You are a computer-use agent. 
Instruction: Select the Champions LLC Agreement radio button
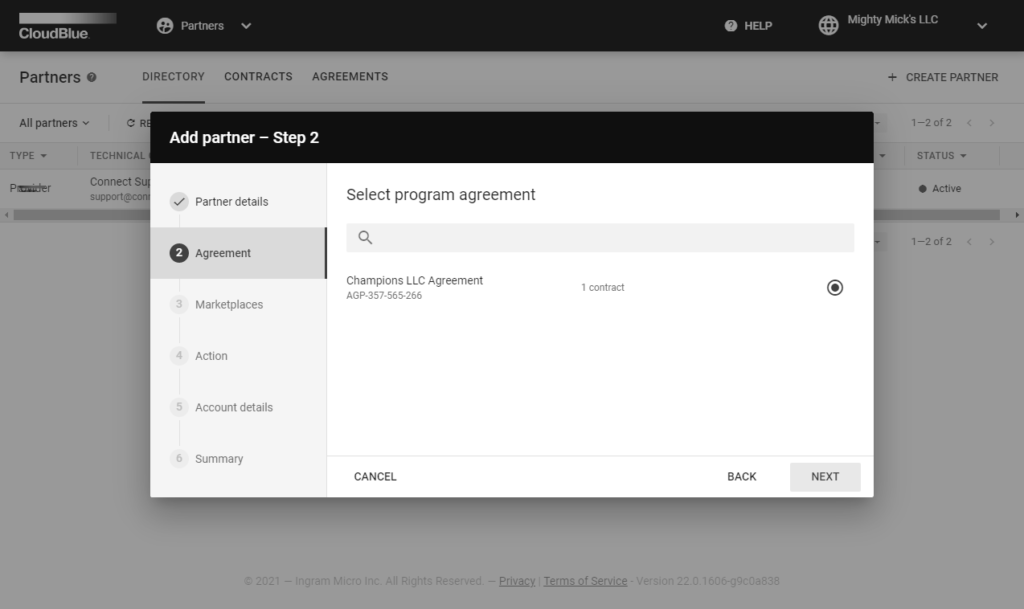tap(835, 287)
